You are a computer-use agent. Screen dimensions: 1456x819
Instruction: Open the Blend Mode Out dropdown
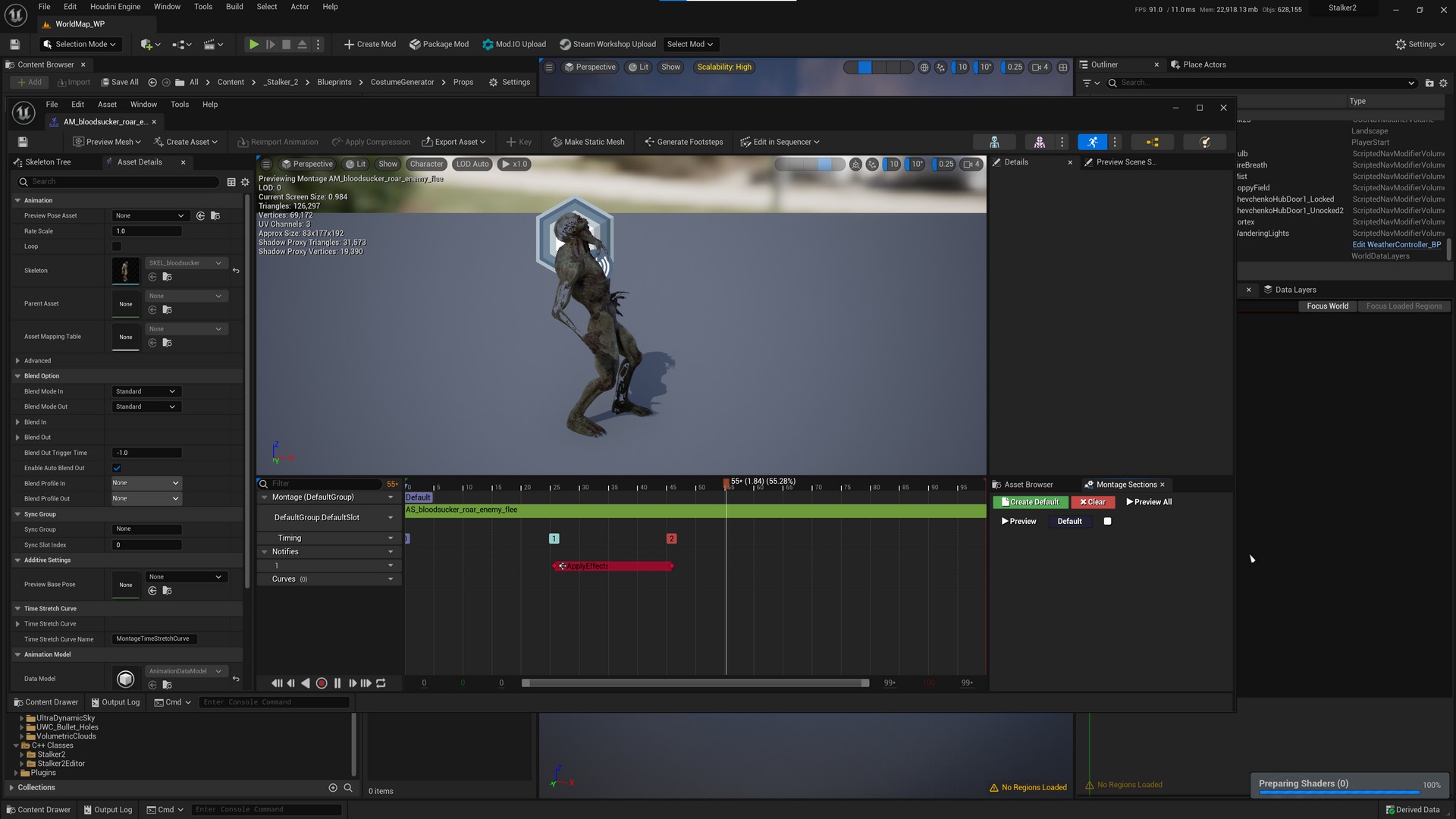[x=145, y=407]
